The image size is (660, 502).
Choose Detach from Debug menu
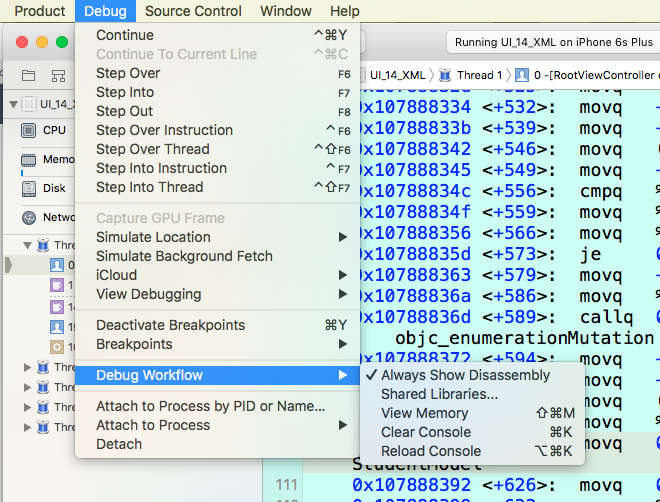pos(217,444)
